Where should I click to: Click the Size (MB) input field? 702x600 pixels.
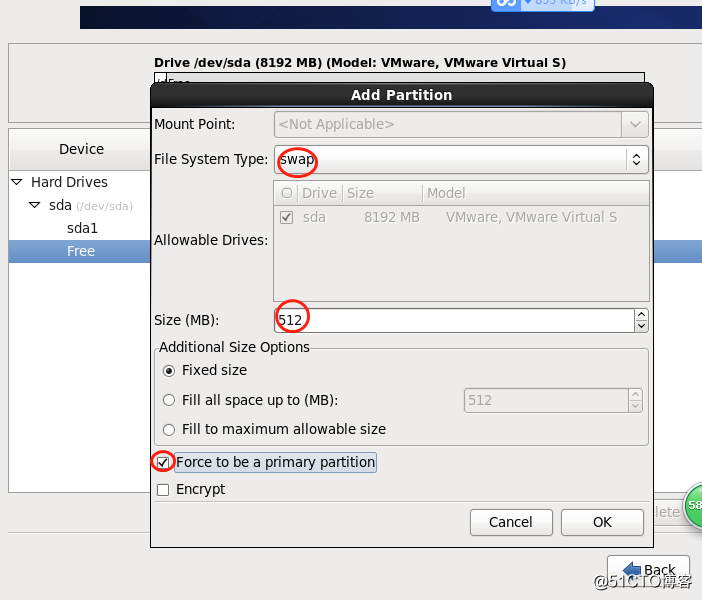click(x=454, y=320)
